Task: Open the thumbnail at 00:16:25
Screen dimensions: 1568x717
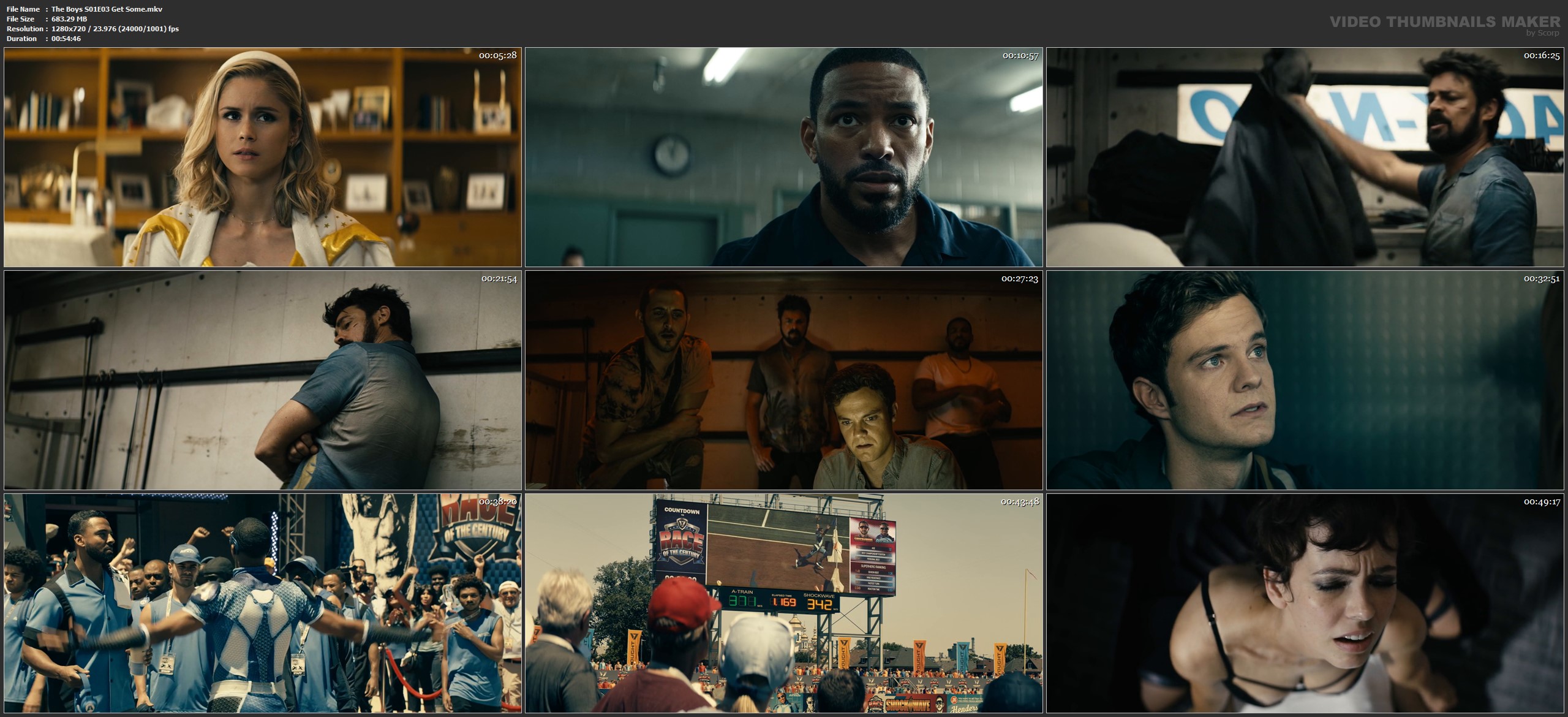Action: (x=1305, y=157)
